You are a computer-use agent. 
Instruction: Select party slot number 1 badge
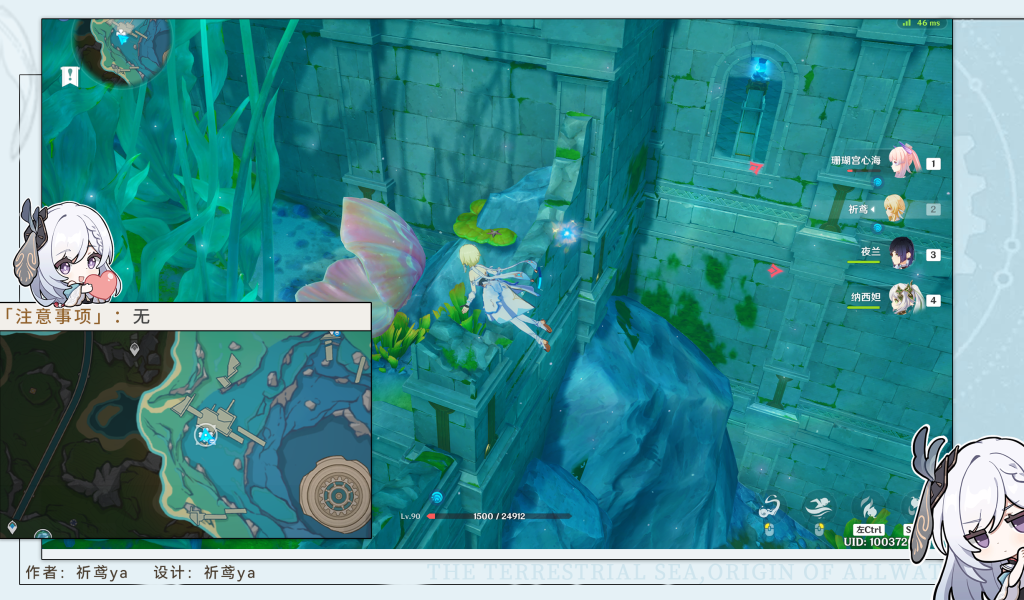[933, 164]
